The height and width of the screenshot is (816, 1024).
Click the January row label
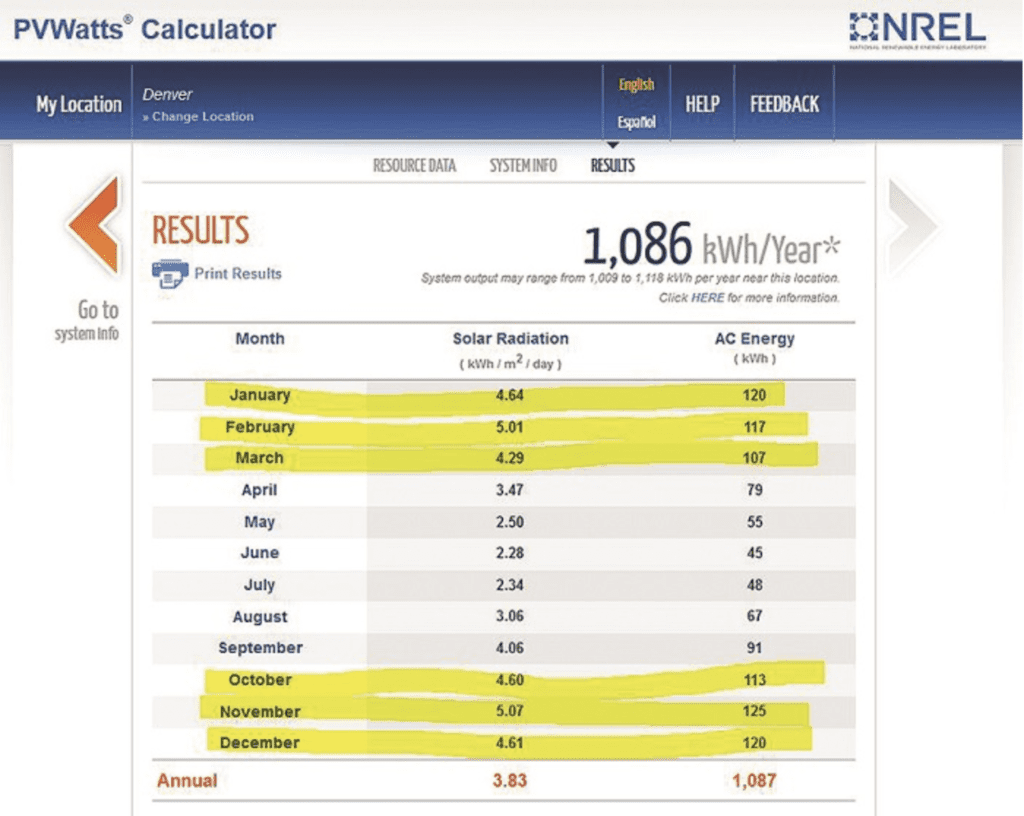point(260,395)
